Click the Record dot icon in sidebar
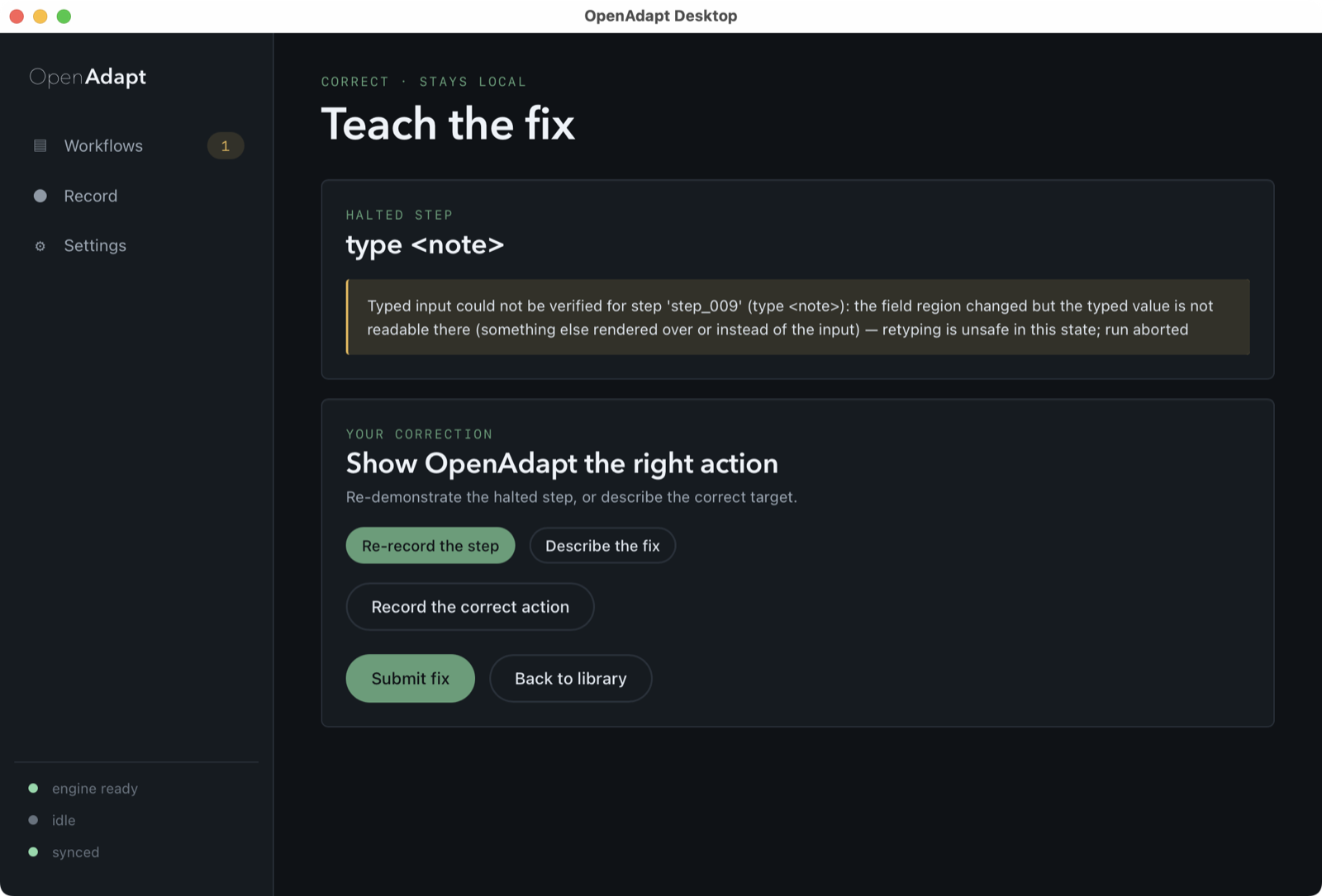Screen dimensions: 1322x896 click(40, 196)
